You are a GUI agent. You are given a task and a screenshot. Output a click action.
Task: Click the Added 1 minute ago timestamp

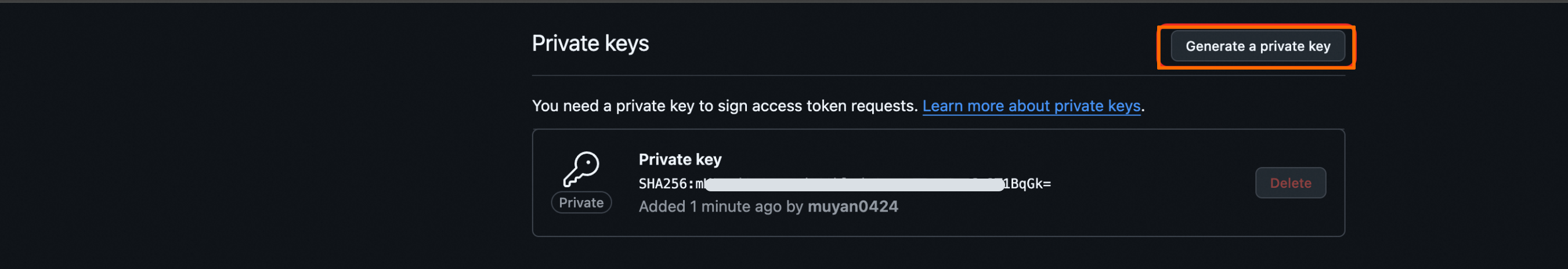710,207
